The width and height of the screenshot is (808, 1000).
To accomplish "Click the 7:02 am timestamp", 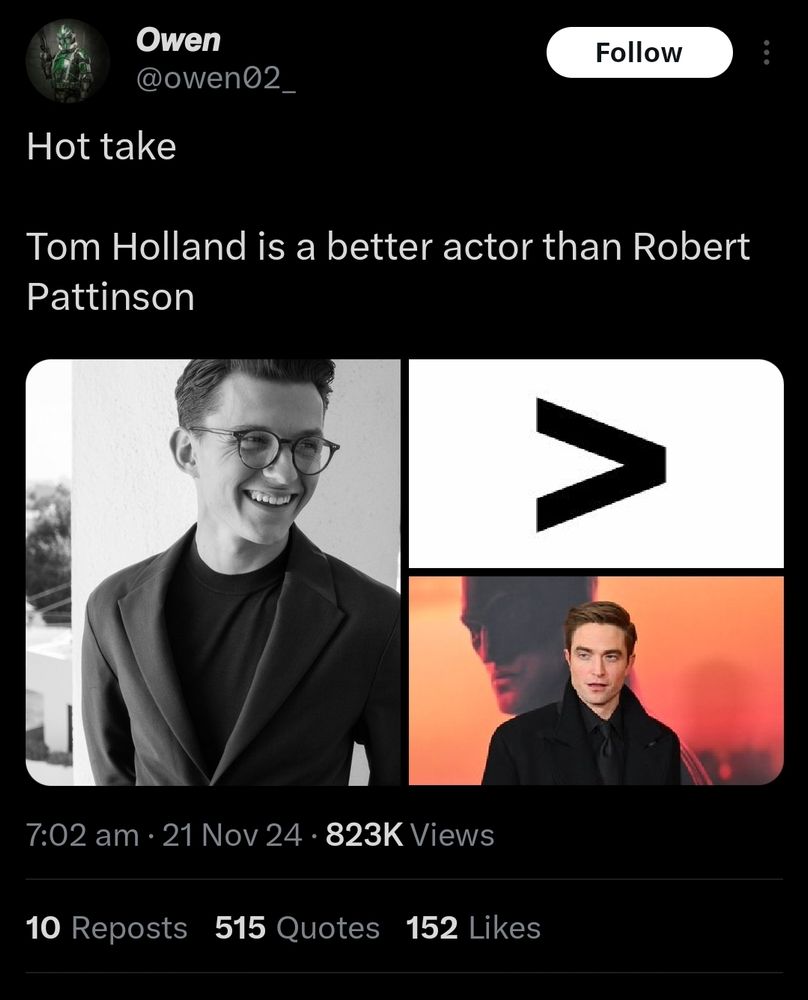I will 83,834.
